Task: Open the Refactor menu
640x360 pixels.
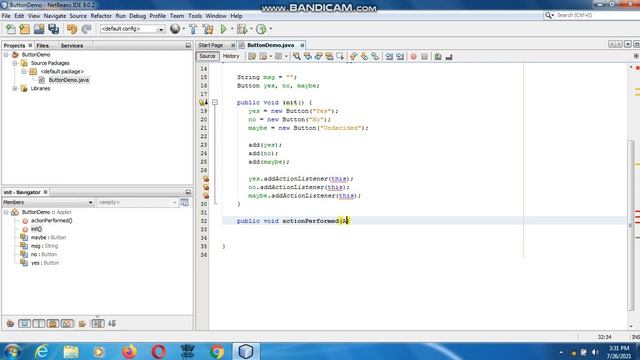Action: pos(101,16)
